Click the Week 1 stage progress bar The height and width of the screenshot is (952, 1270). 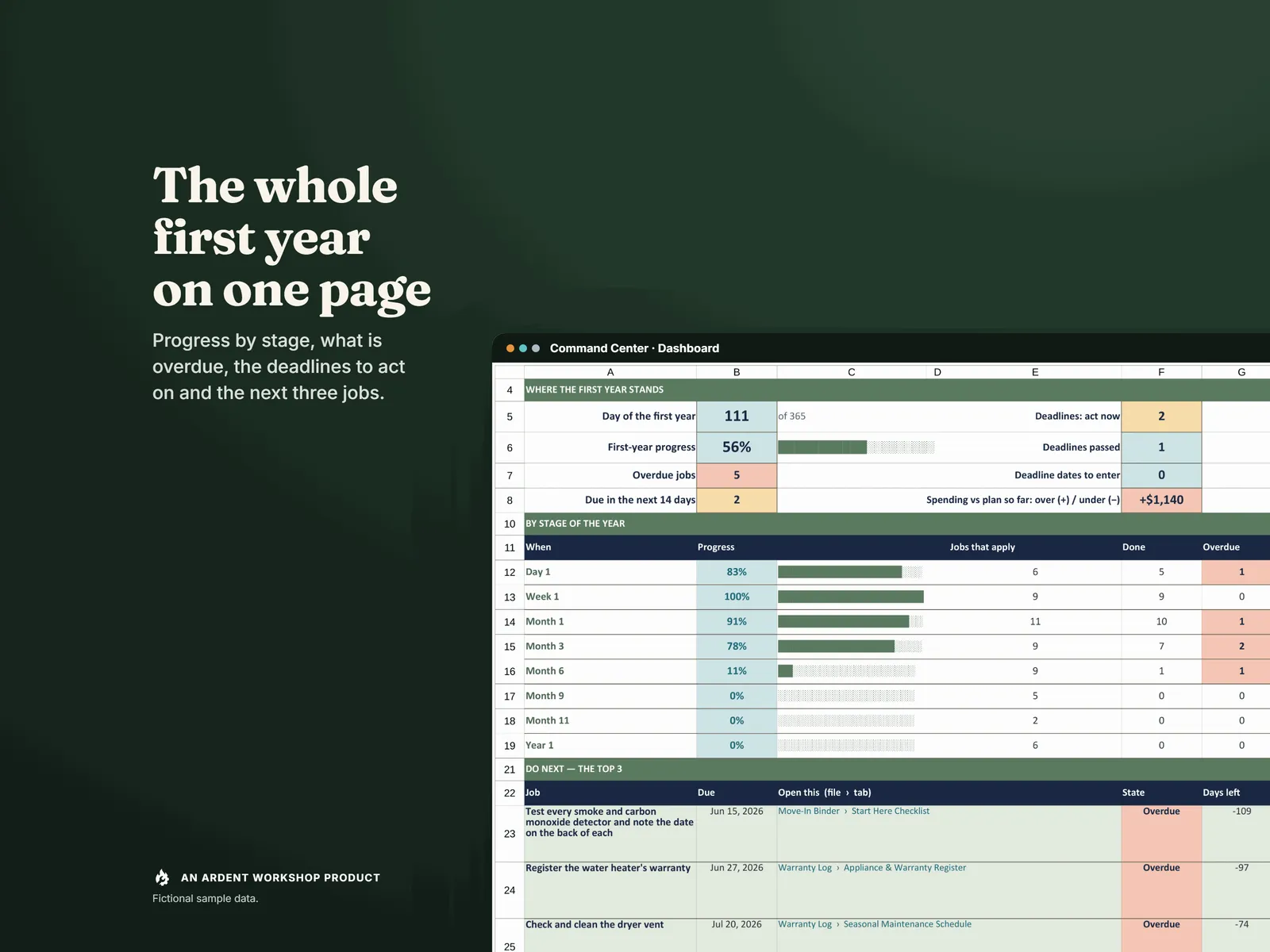click(851, 597)
